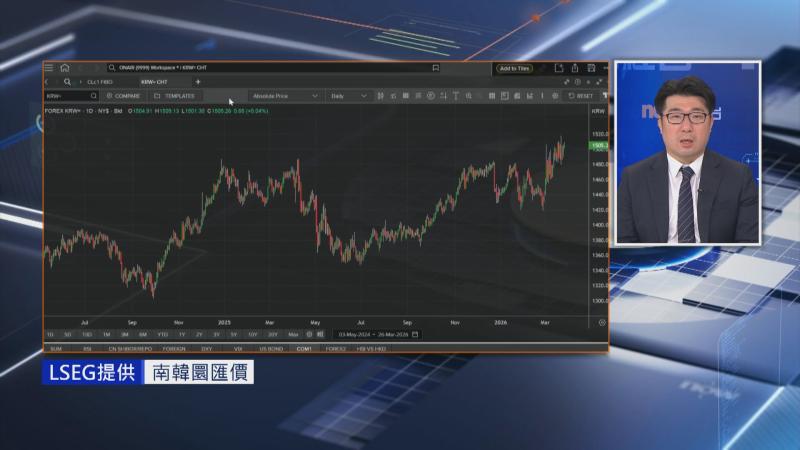Switch to the US BOND bottom tab
Screen dimensions: 800x450
point(271,349)
